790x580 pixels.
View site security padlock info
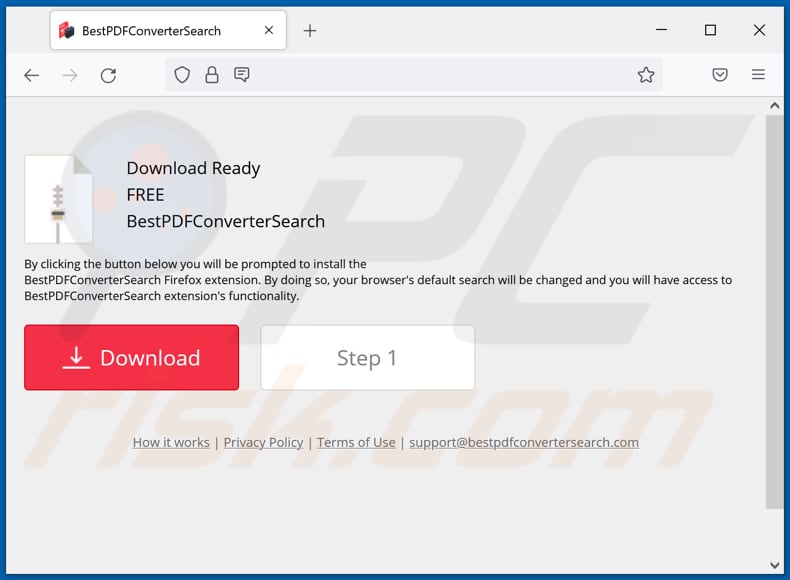click(212, 75)
